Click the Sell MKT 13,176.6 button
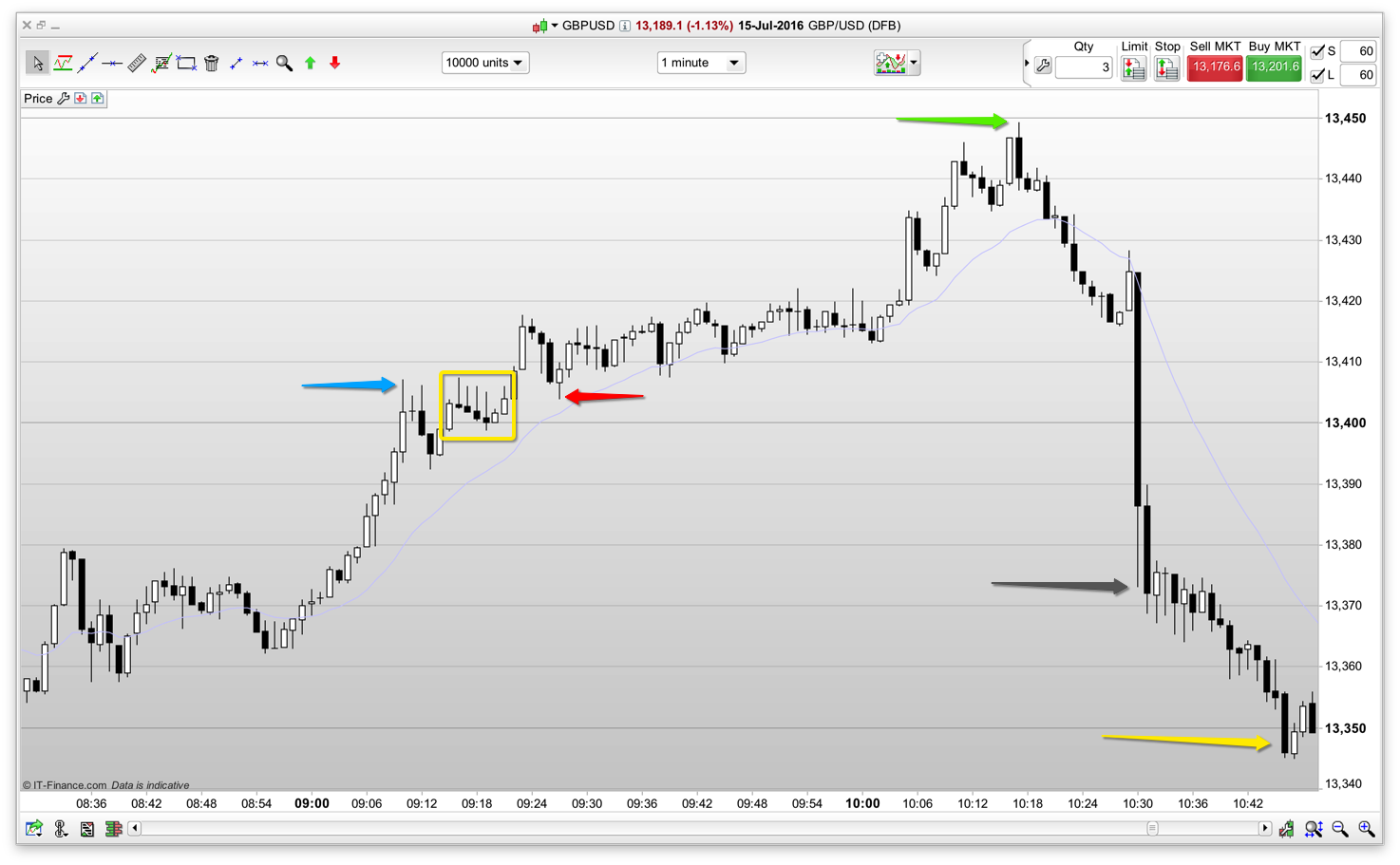The height and width of the screenshot is (865, 1400). 1215,67
